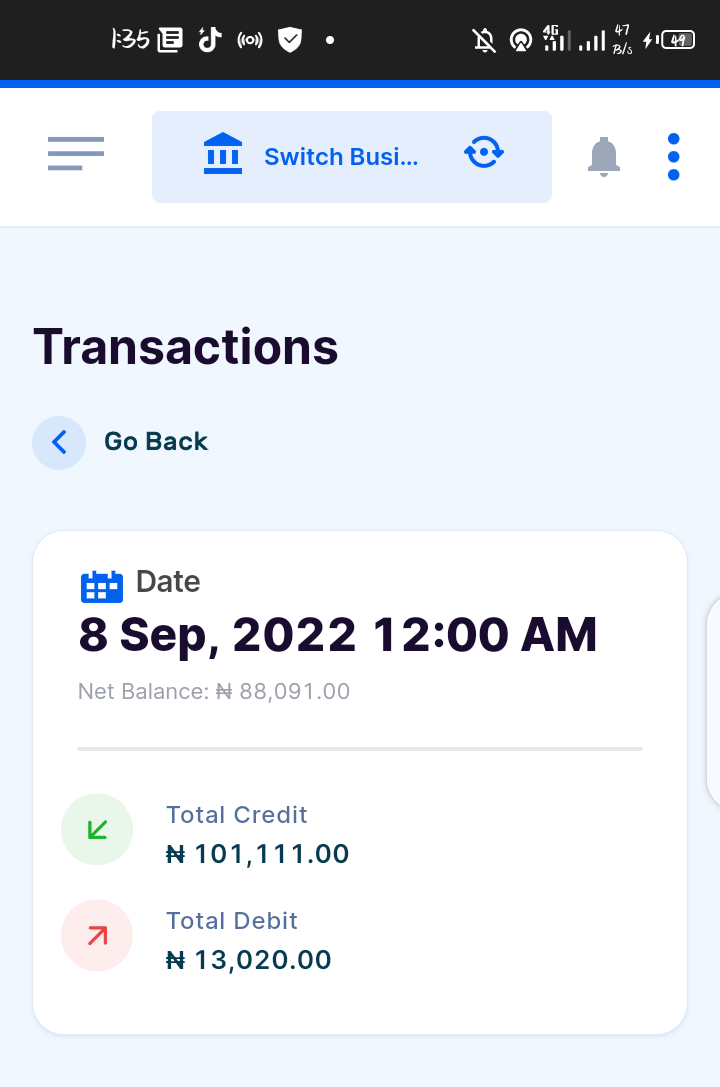Tap the muted bell status icon
The height and width of the screenshot is (1087, 720).
pos(484,41)
